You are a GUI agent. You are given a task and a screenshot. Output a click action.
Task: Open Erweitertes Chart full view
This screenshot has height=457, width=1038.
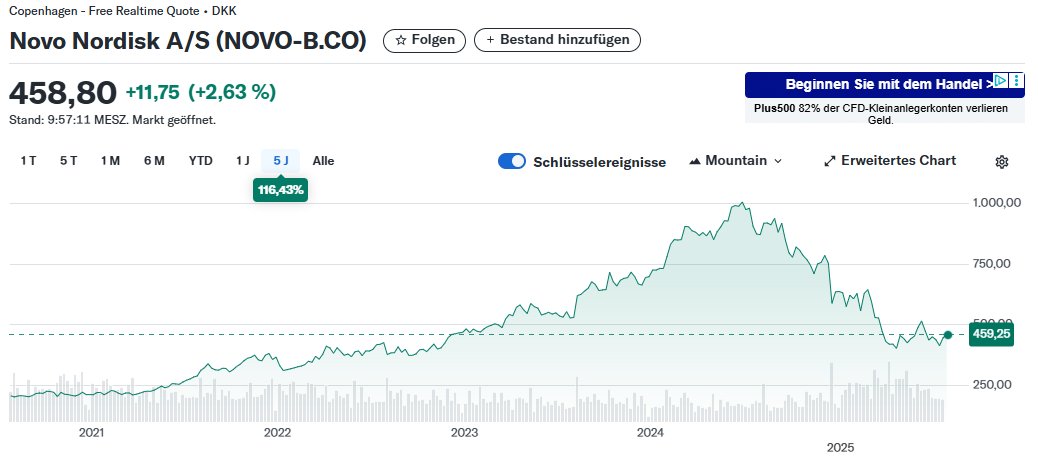click(x=890, y=161)
